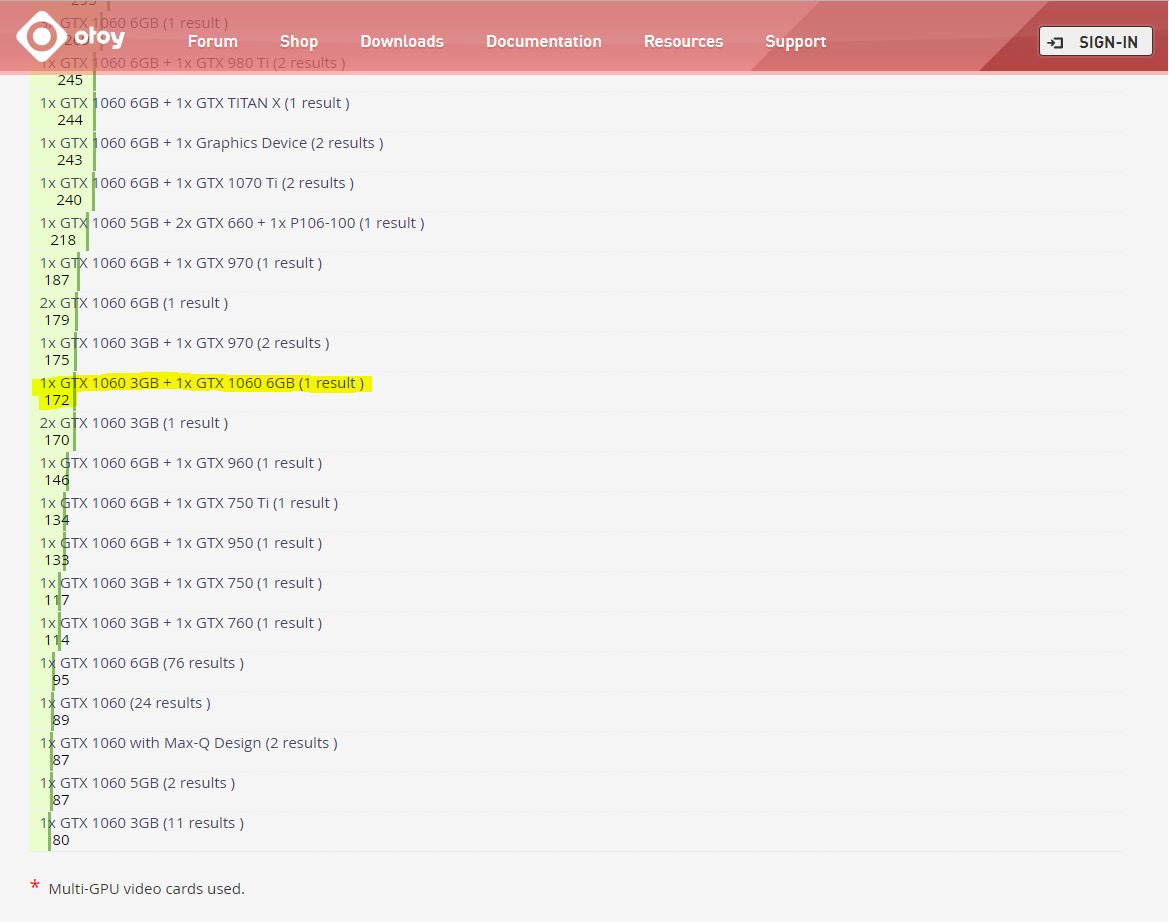Click the score value 170
The image size is (1169, 922).
click(57, 440)
